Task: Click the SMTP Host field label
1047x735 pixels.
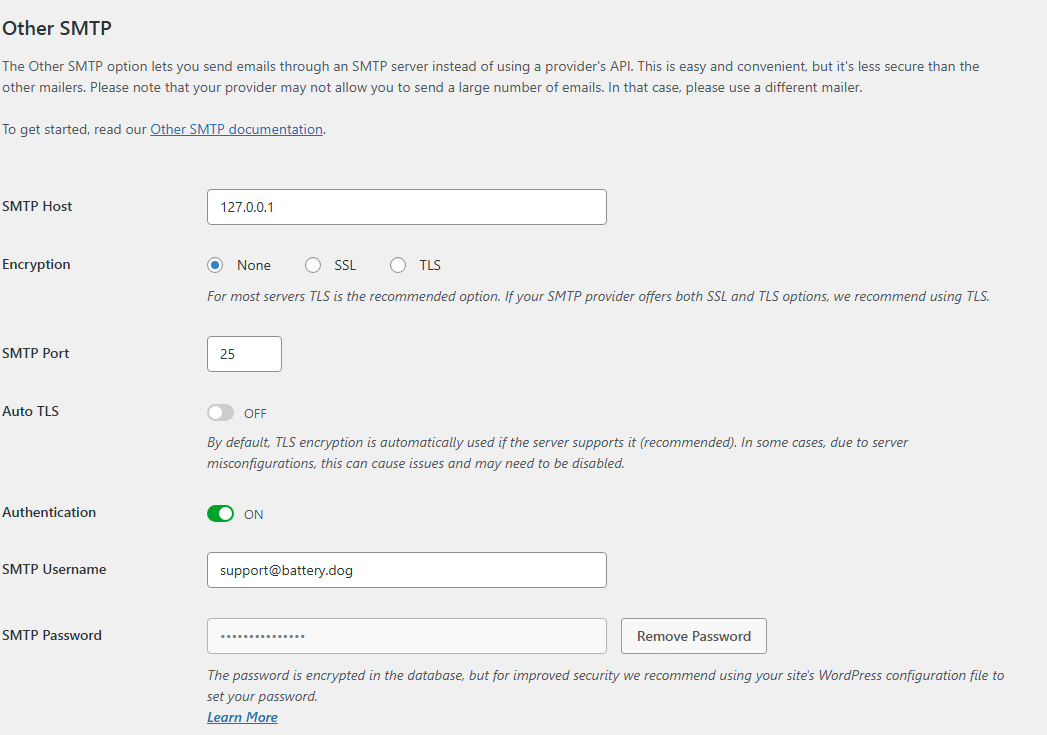Action: click(37, 206)
